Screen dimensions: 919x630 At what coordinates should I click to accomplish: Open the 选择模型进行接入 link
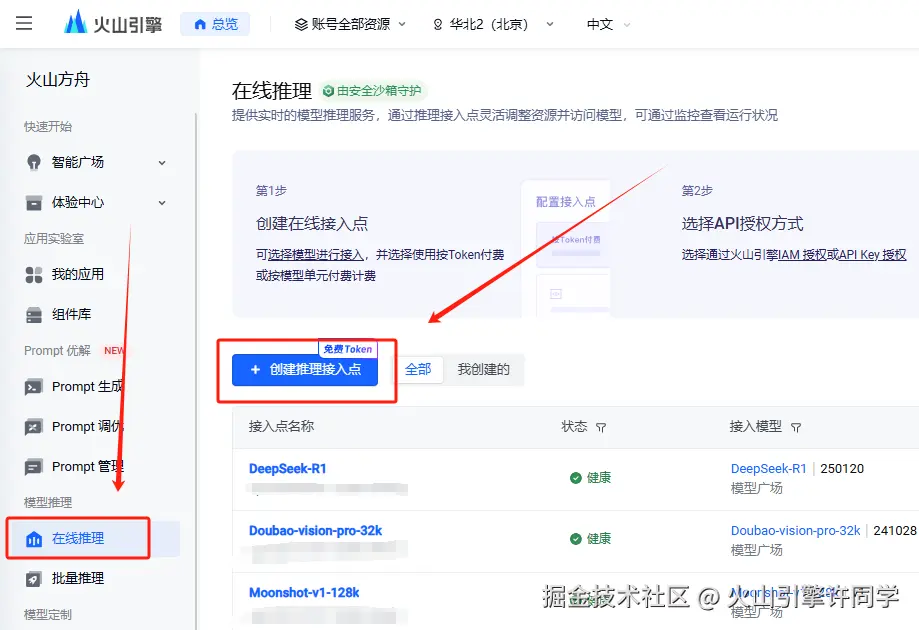click(315, 255)
